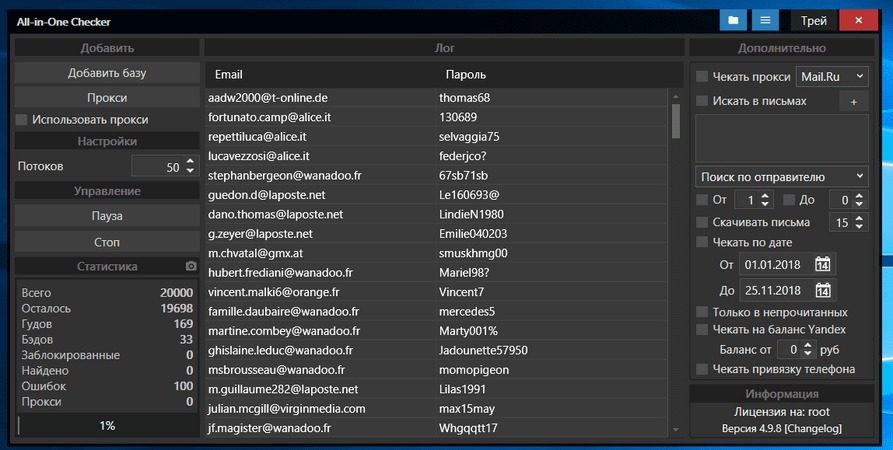
Task: Open the blue hamburger menu icon
Action: point(765,20)
